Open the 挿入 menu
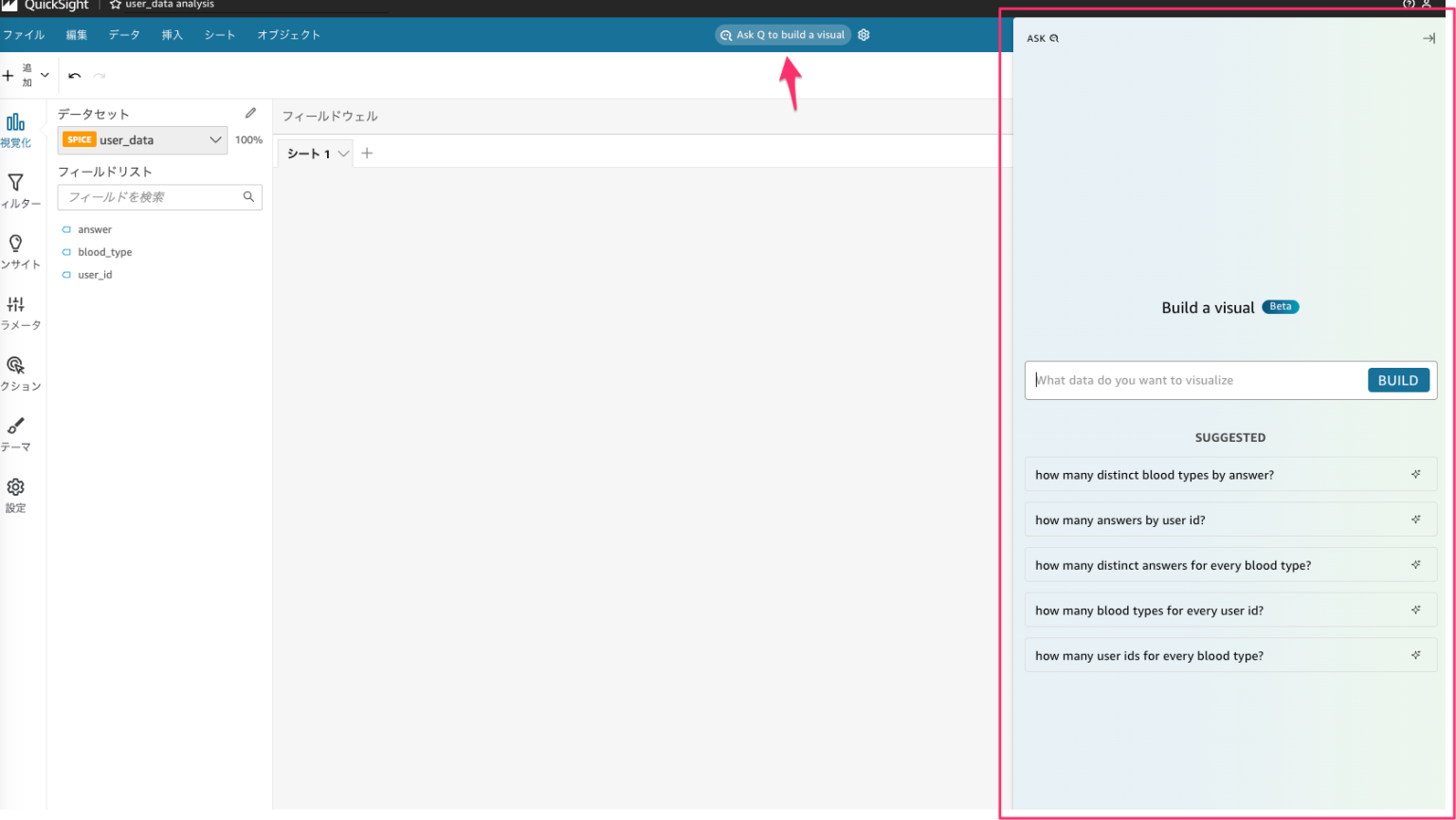 click(172, 34)
